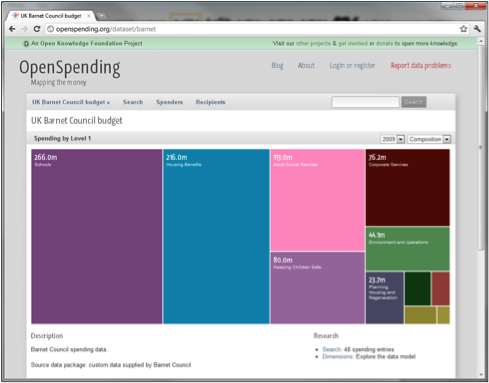
Task: Click the browser forward arrow
Action: [x=24, y=29]
